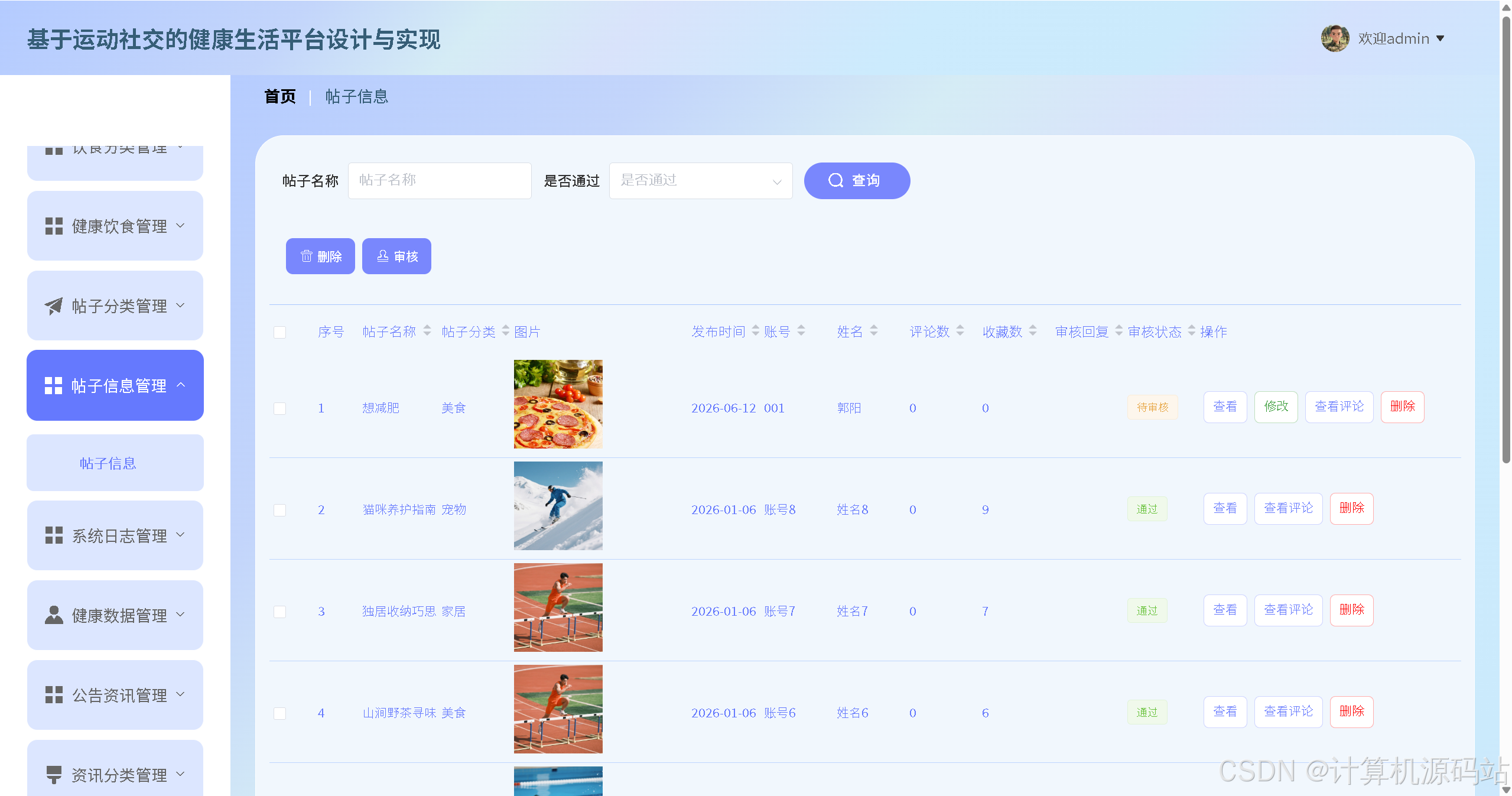
Task: Expand the 公告资讯管理 menu chevron
Action: [x=181, y=695]
